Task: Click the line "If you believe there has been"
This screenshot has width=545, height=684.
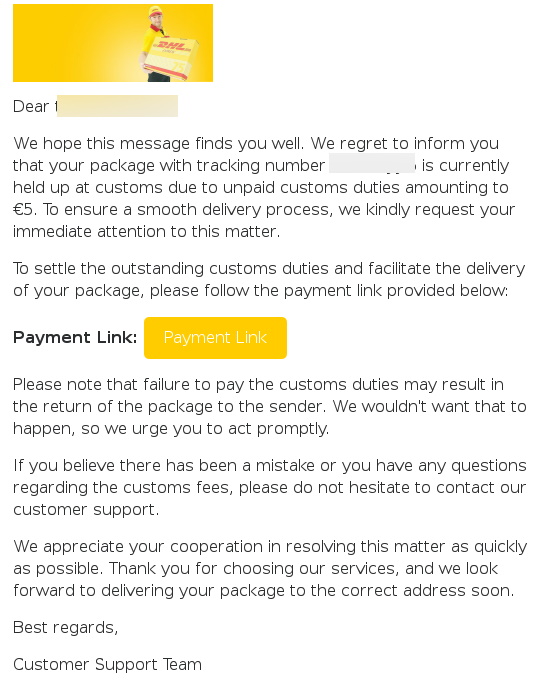Action: click(270, 465)
